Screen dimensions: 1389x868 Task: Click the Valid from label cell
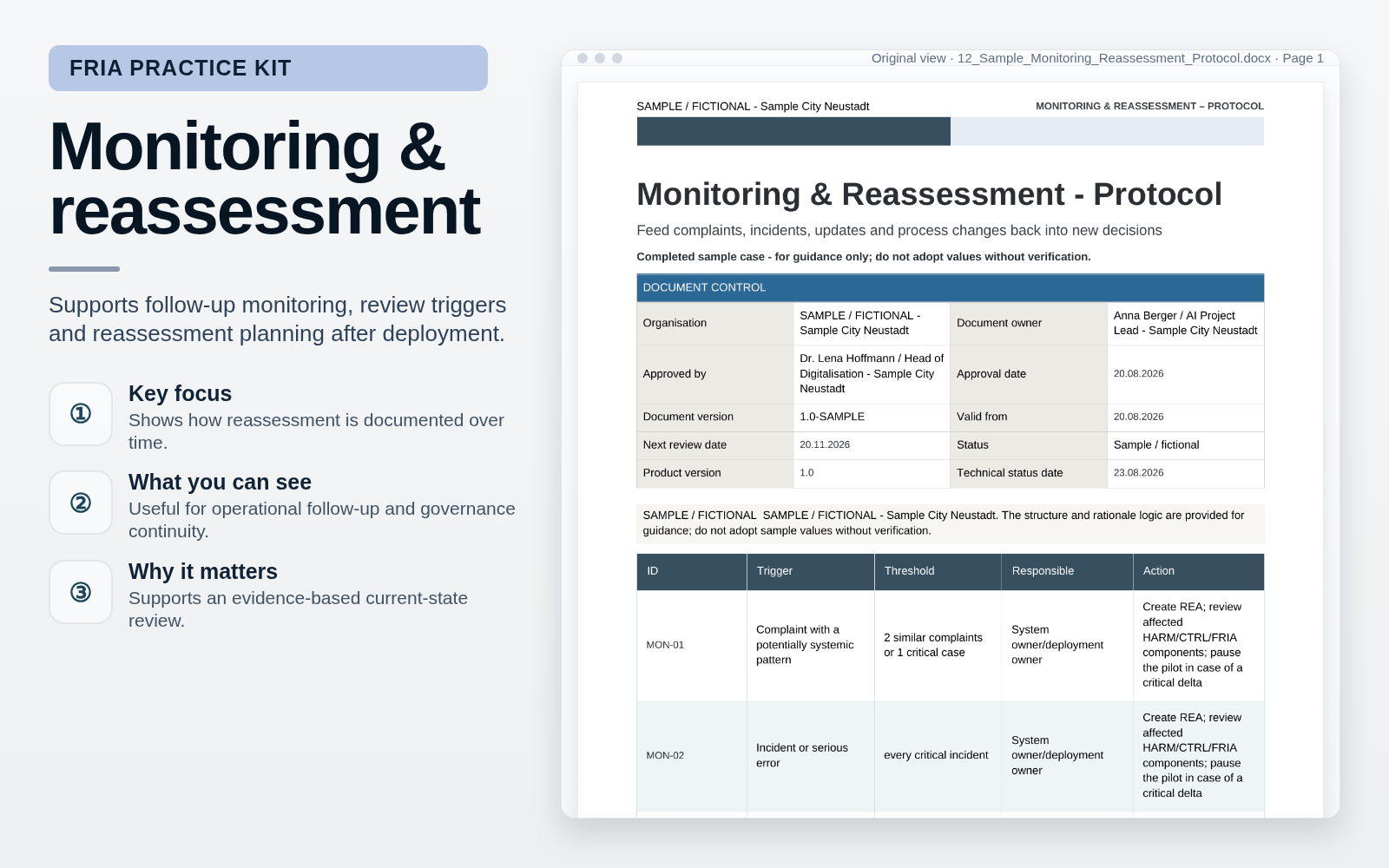click(x=1028, y=417)
